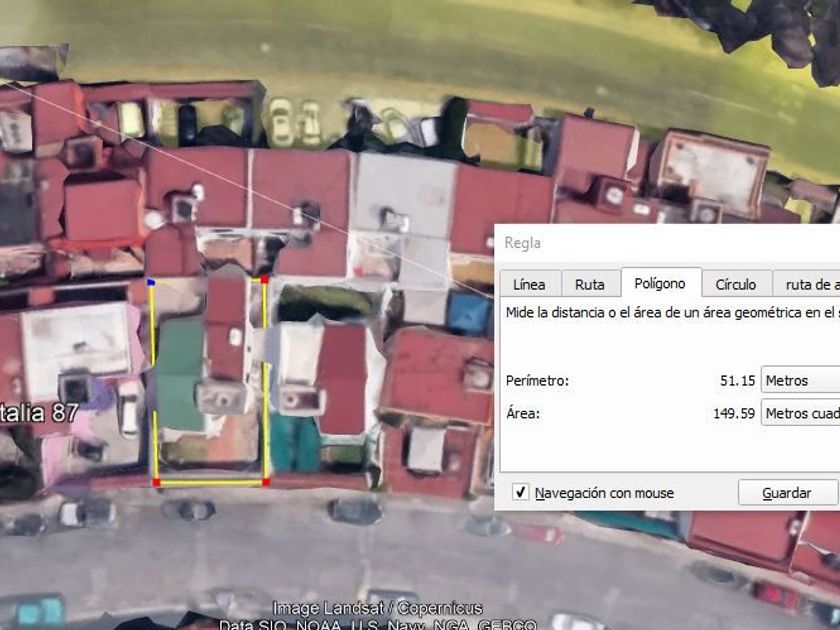Open the Área units dropdown (Metros cuadrados)

pyautogui.click(x=800, y=413)
